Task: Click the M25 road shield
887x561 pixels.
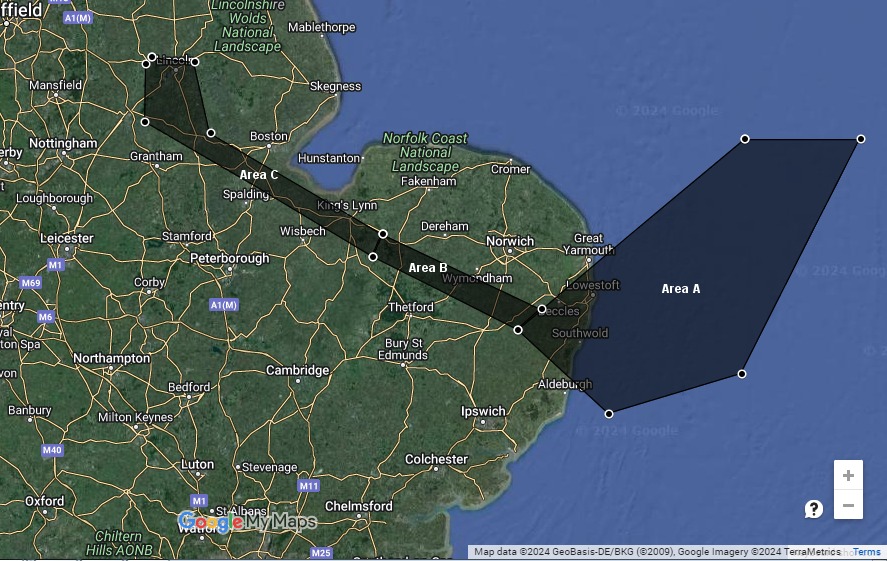Action: tap(321, 552)
